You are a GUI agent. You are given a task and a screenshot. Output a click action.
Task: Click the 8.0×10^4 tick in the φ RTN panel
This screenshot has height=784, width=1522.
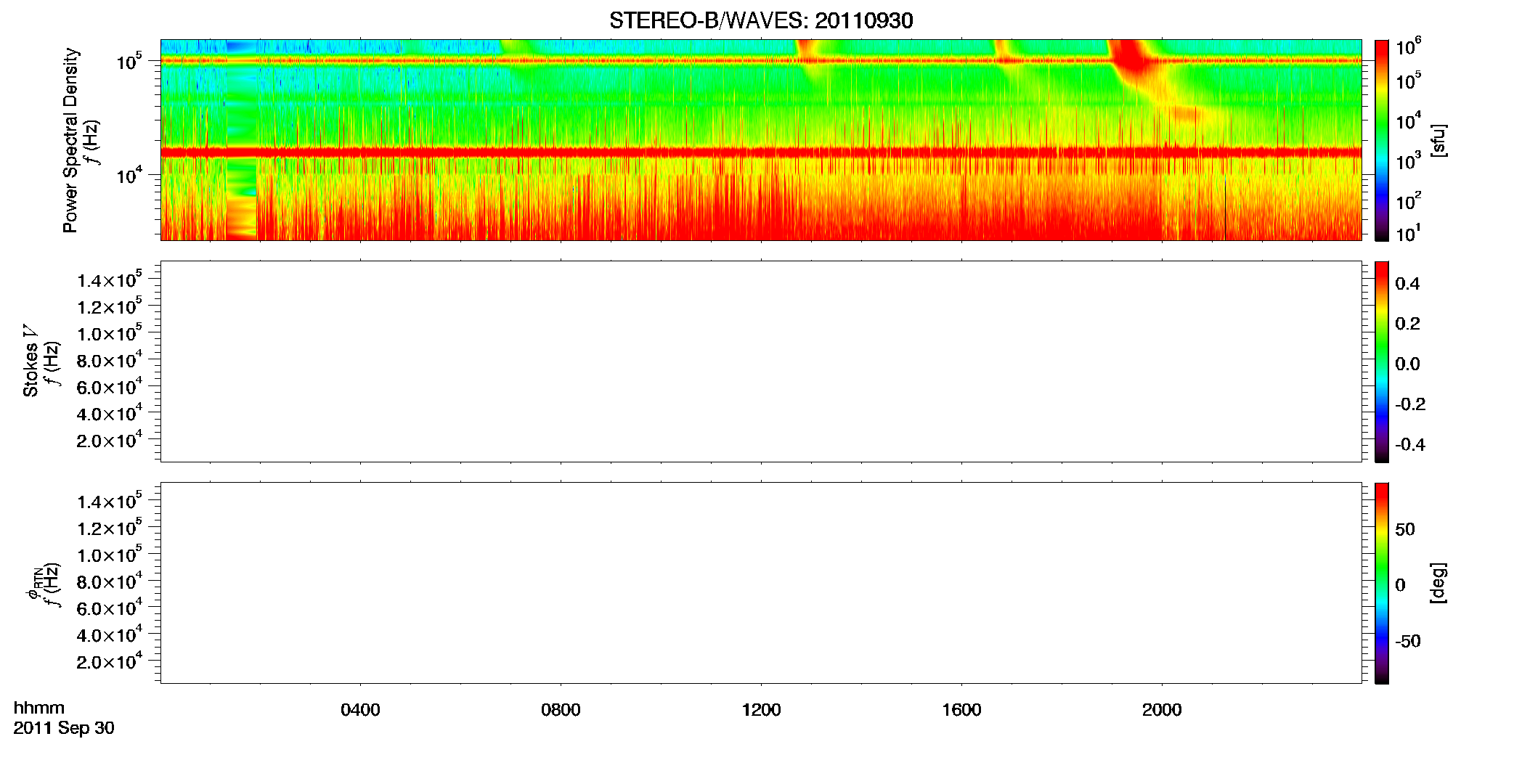[x=109, y=581]
